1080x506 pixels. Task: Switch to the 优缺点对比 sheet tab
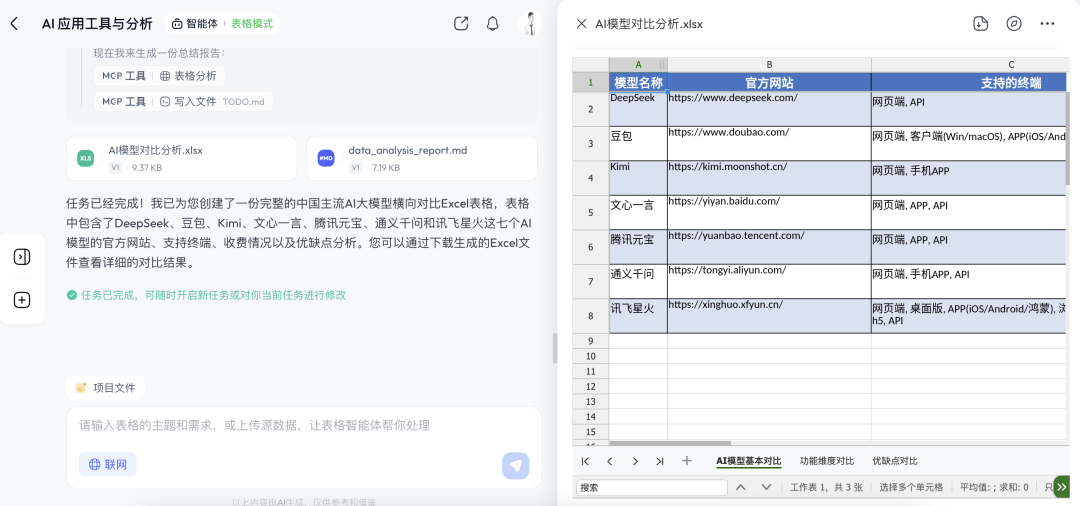[895, 461]
